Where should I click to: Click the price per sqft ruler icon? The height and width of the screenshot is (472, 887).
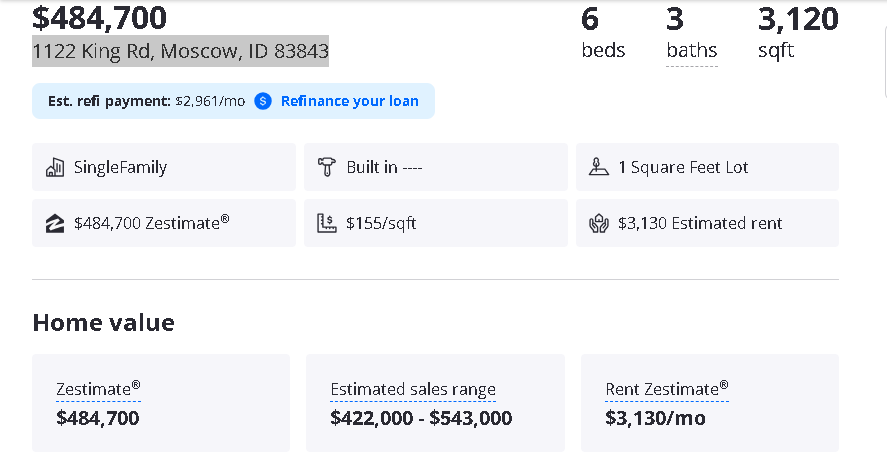point(326,224)
